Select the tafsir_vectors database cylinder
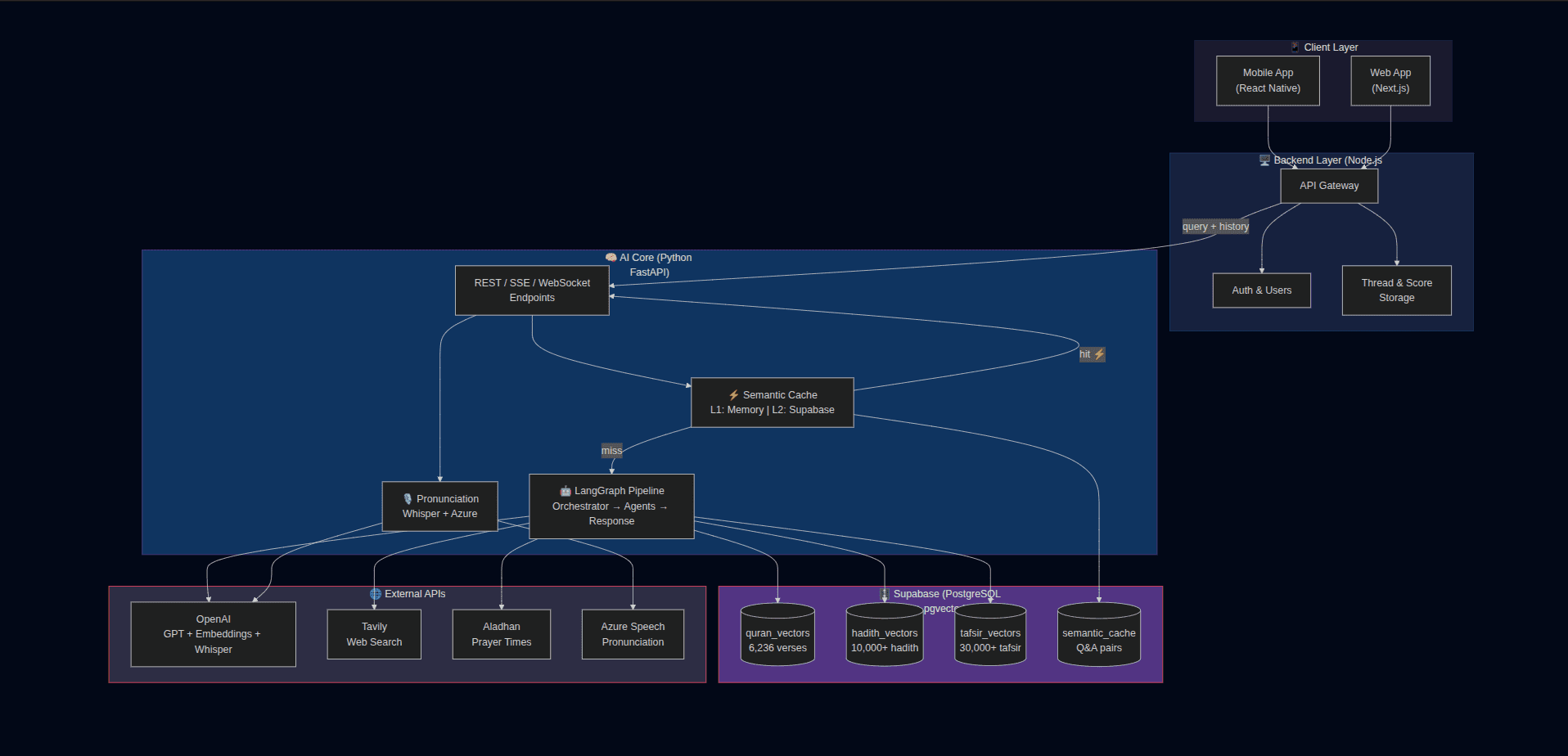Image resolution: width=1568 pixels, height=756 pixels. tap(990, 635)
